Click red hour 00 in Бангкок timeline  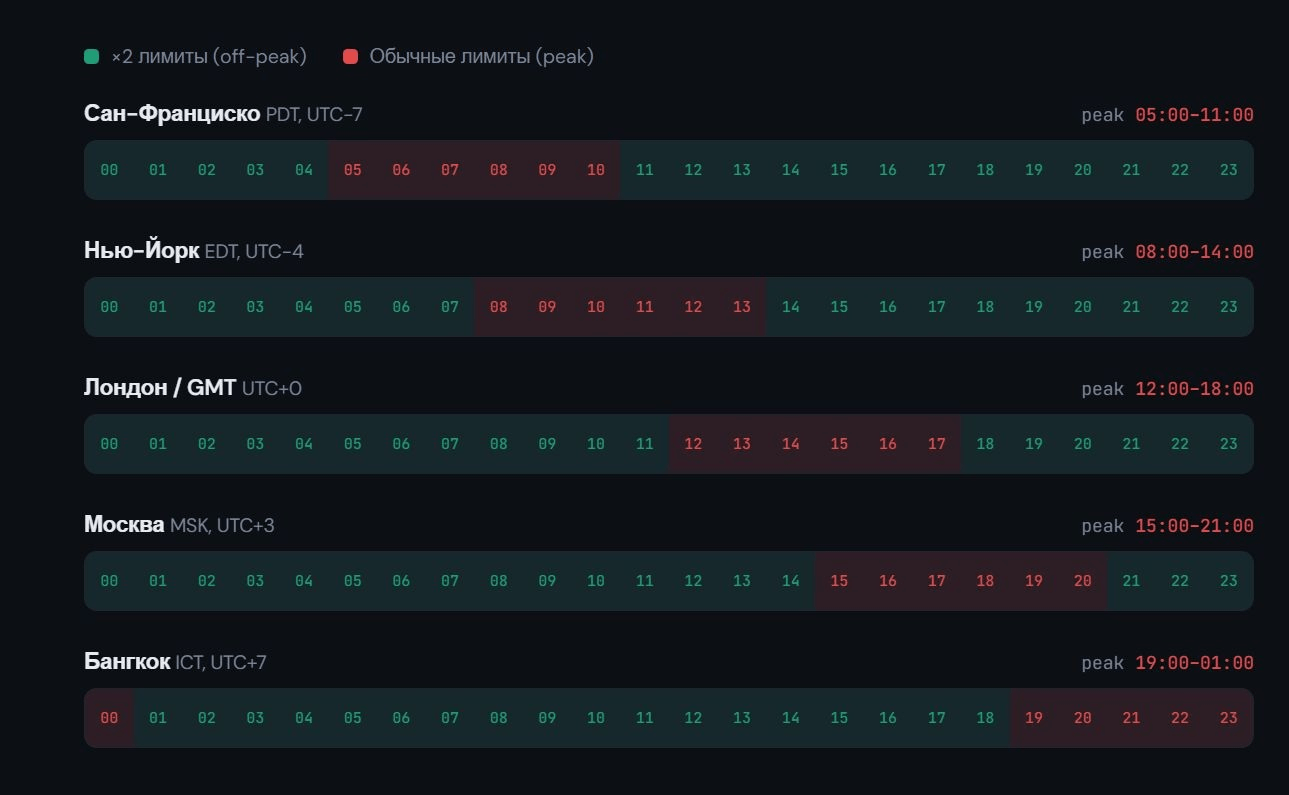click(x=109, y=718)
